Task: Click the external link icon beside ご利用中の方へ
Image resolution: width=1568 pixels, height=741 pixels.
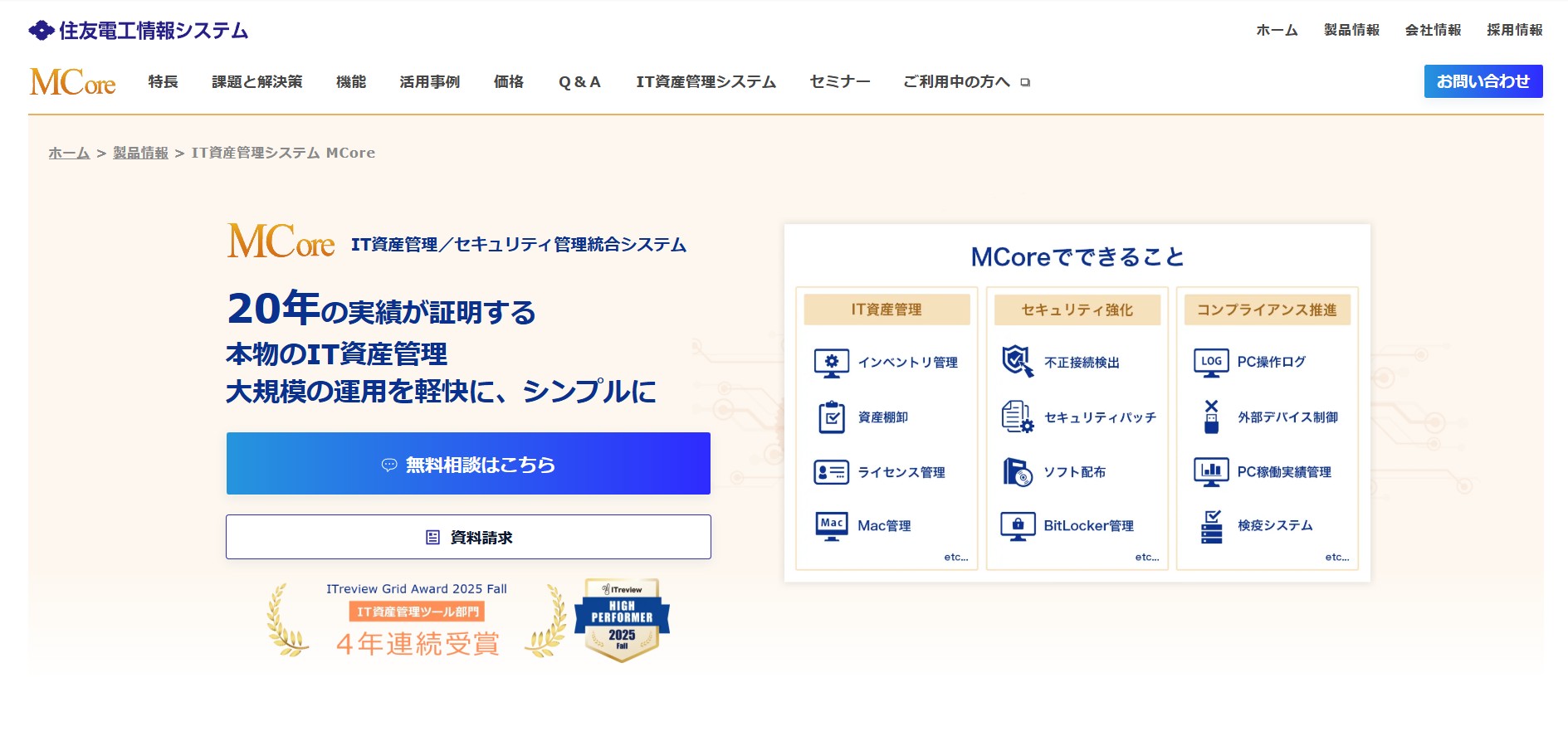Action: click(1025, 82)
